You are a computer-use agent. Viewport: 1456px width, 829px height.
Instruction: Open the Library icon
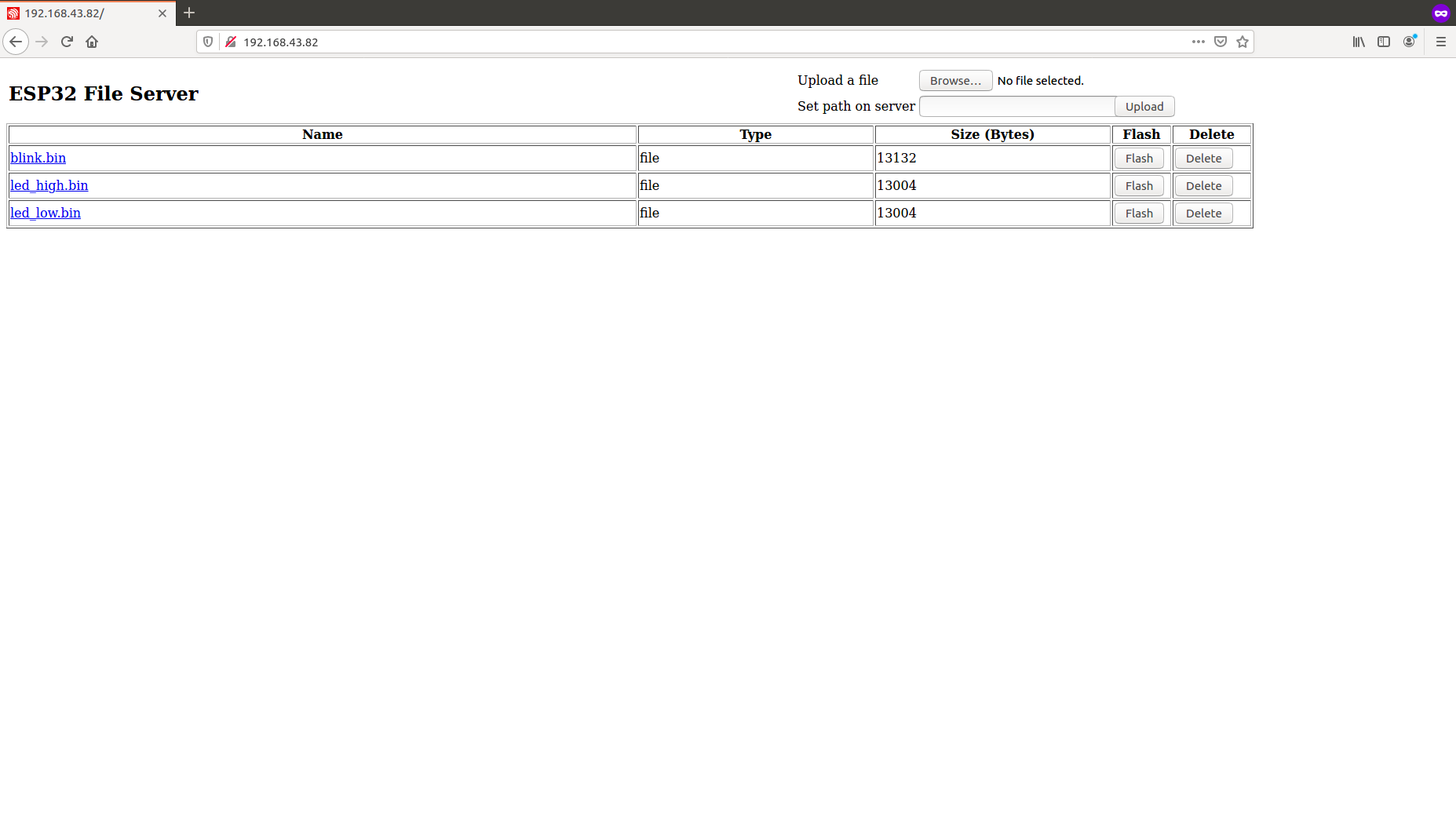tap(1359, 42)
